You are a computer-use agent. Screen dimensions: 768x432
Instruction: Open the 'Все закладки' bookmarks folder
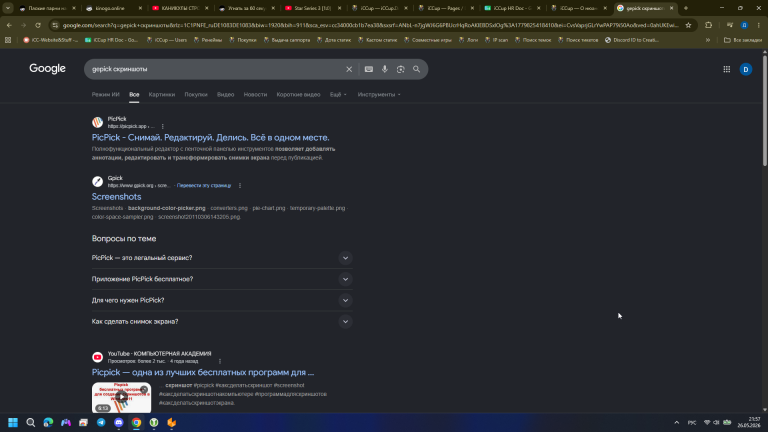click(743, 40)
